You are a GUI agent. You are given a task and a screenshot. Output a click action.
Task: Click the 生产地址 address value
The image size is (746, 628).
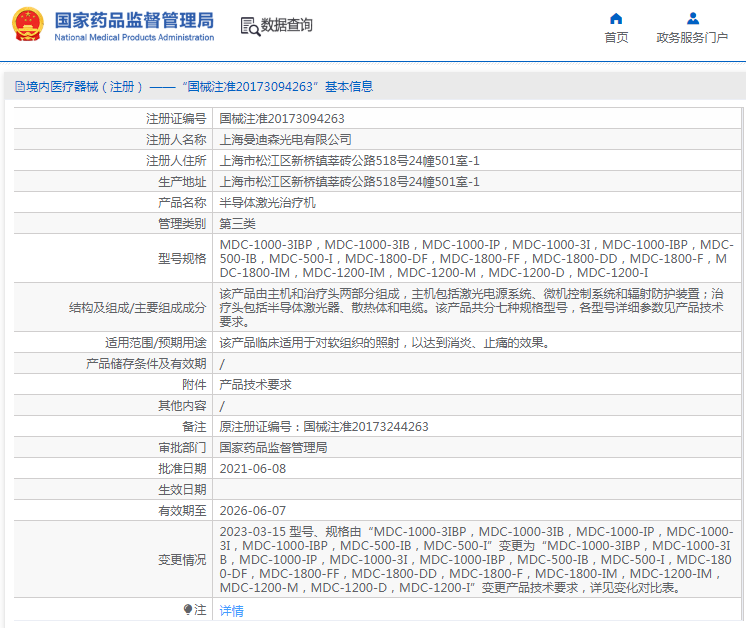coord(349,182)
